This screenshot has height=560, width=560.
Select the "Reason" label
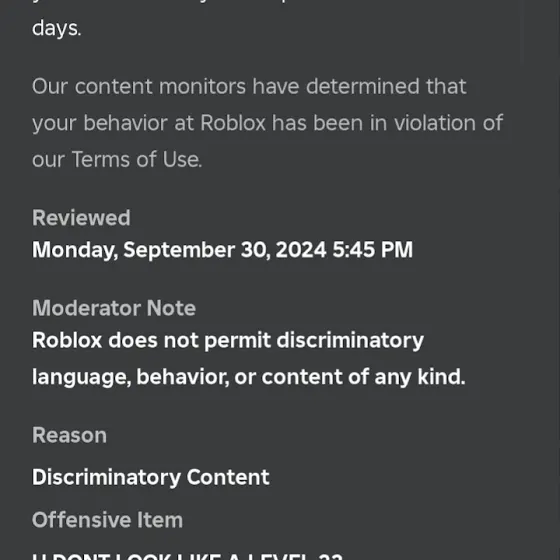coord(69,435)
